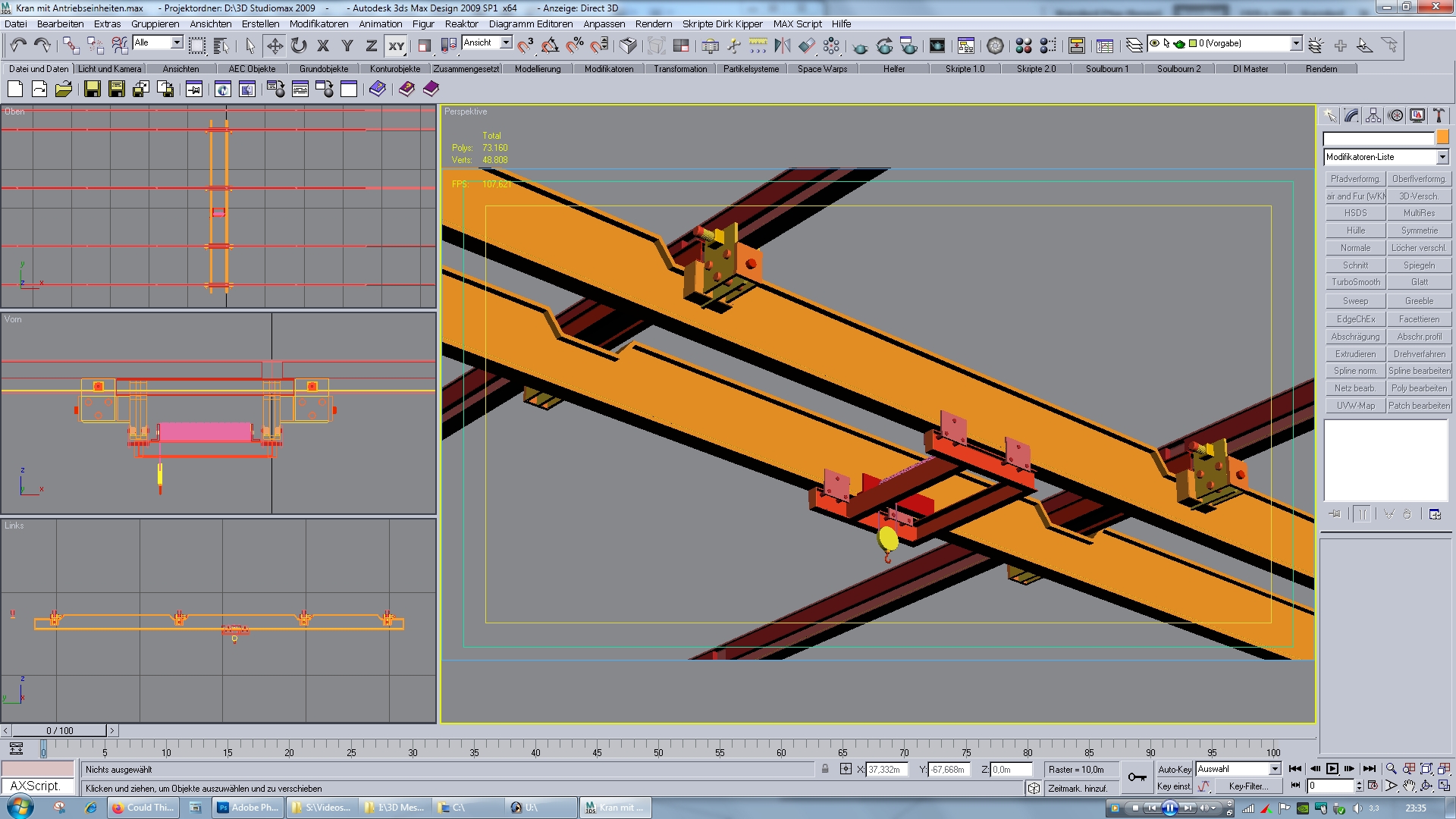Select the Move (Verschieben) tool
Screen dimensions: 1456x819
[x=275, y=45]
